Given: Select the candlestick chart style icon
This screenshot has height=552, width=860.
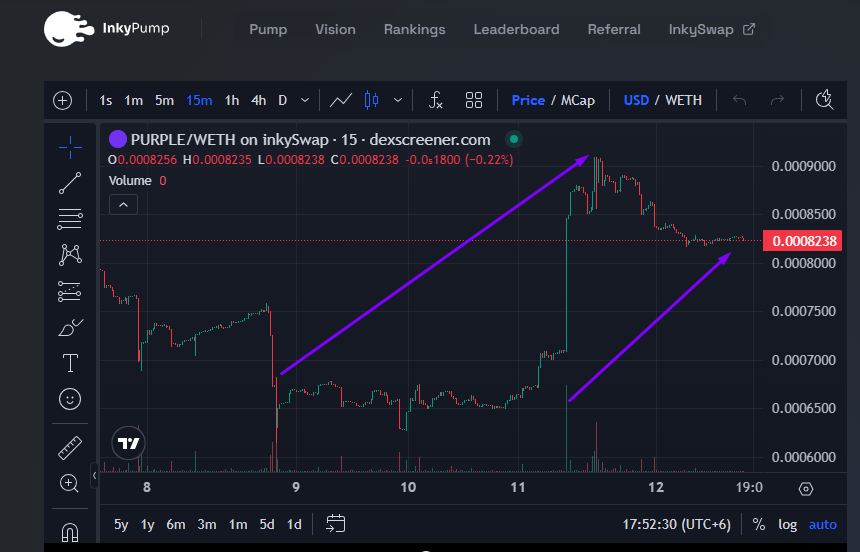Looking at the screenshot, I should coord(371,100).
